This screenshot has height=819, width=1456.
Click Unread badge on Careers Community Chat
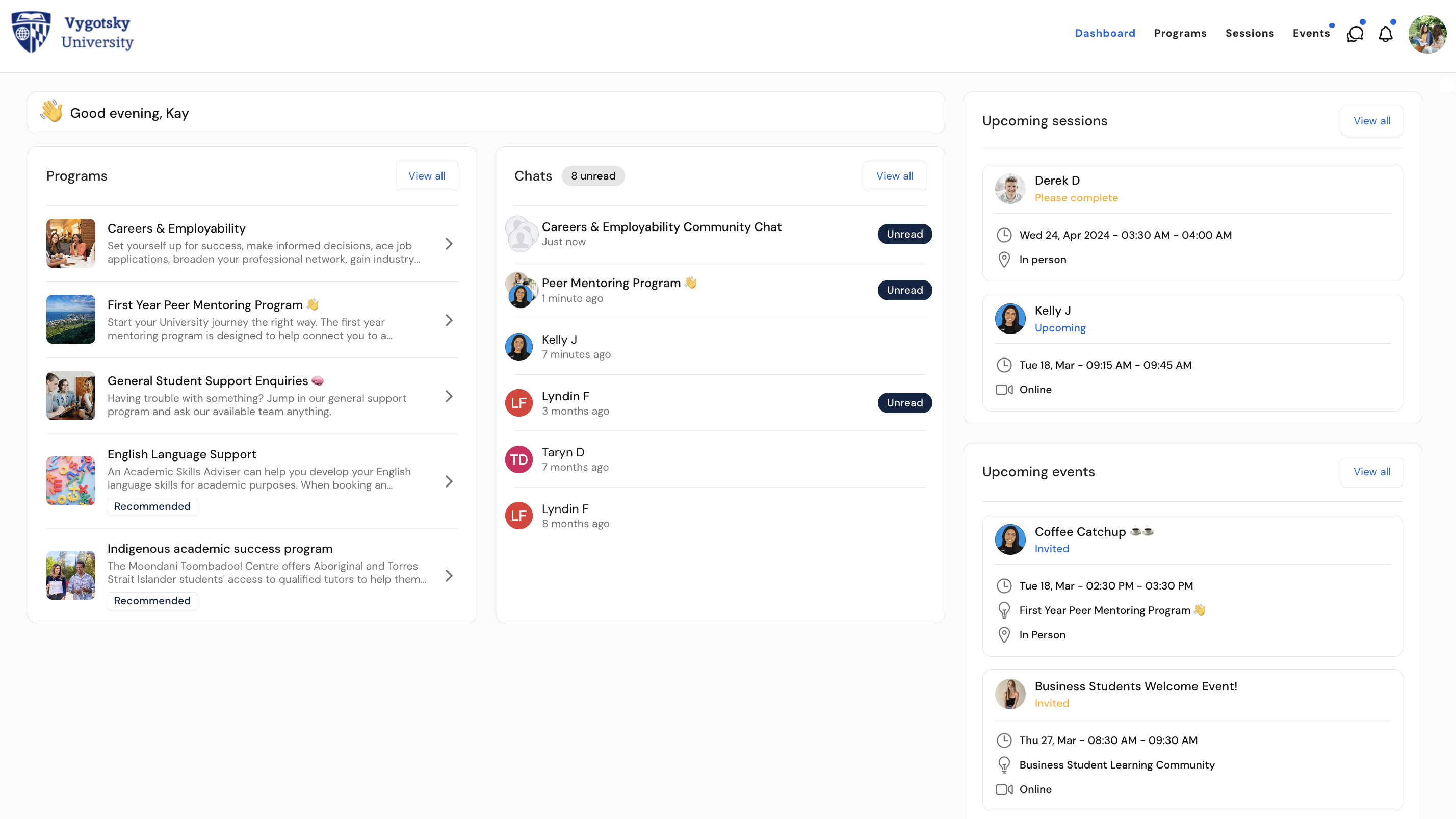coord(904,234)
